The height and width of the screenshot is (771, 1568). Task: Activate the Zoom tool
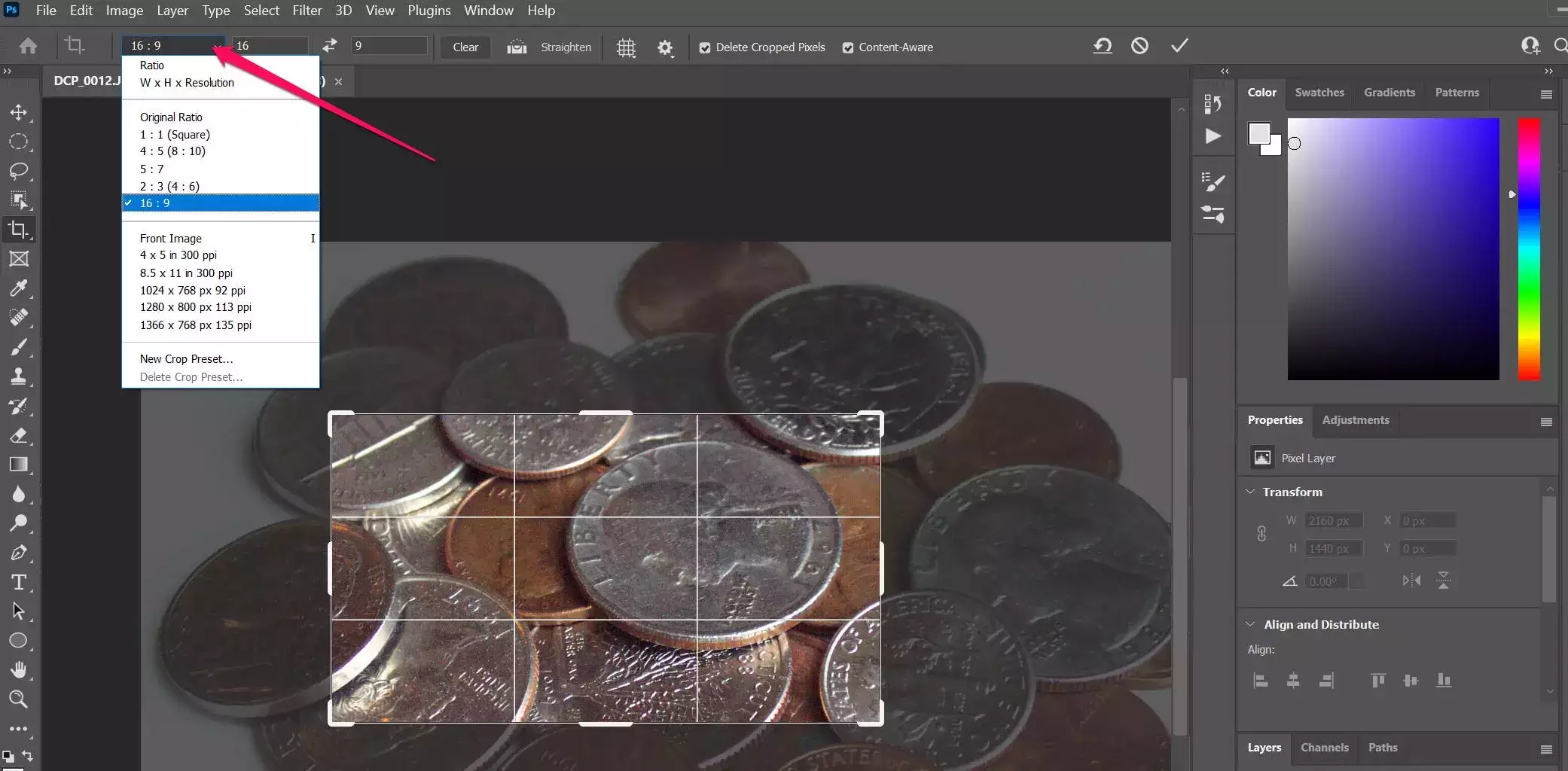[19, 699]
